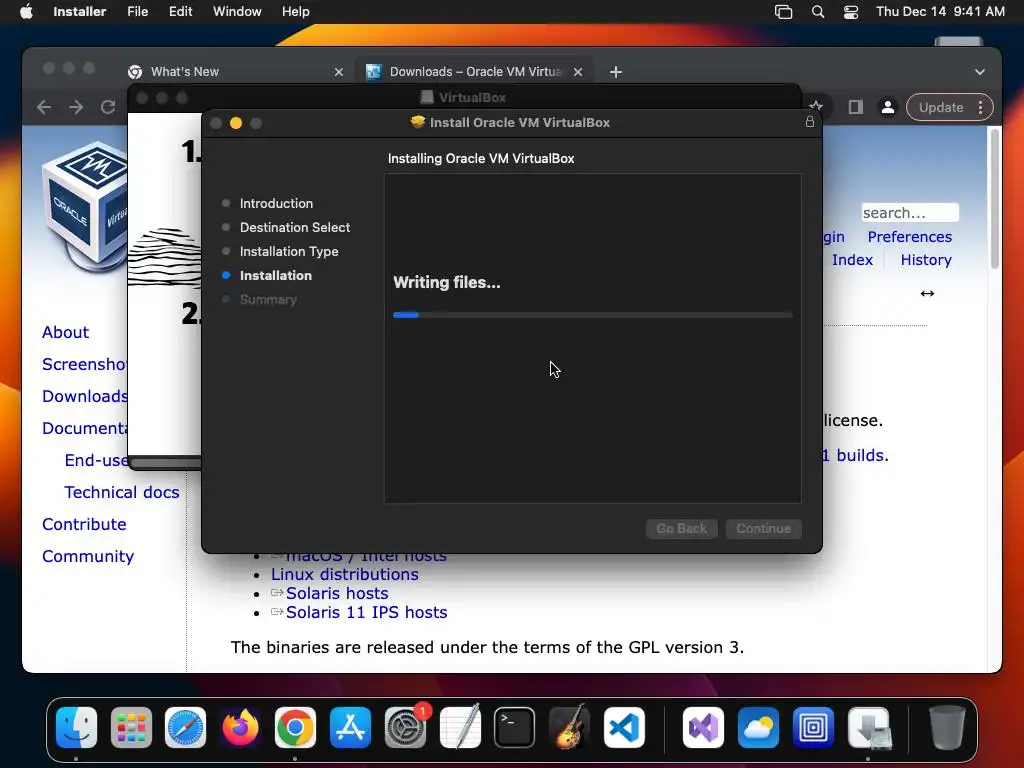The width and height of the screenshot is (1024, 768).
Task: Click the disabled Go Back button
Action: pyautogui.click(x=682, y=528)
